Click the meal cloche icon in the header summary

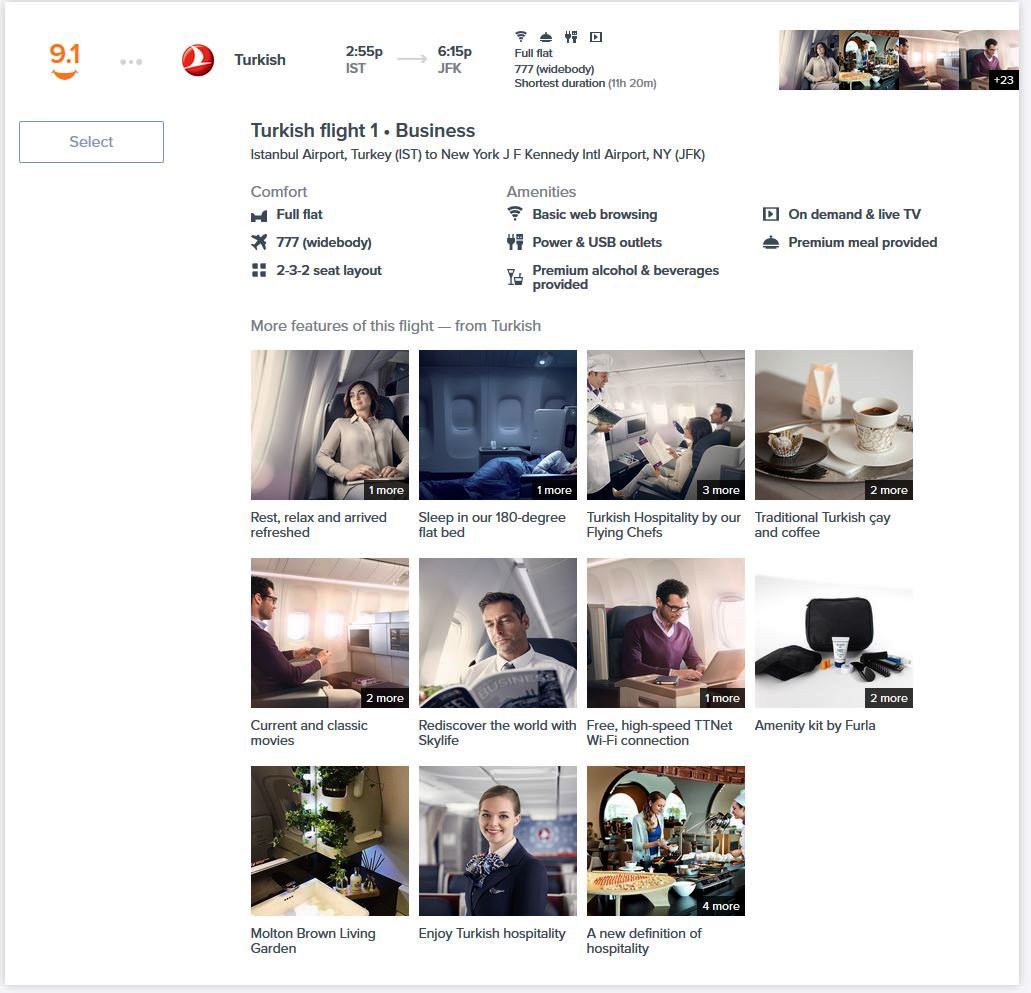(546, 37)
